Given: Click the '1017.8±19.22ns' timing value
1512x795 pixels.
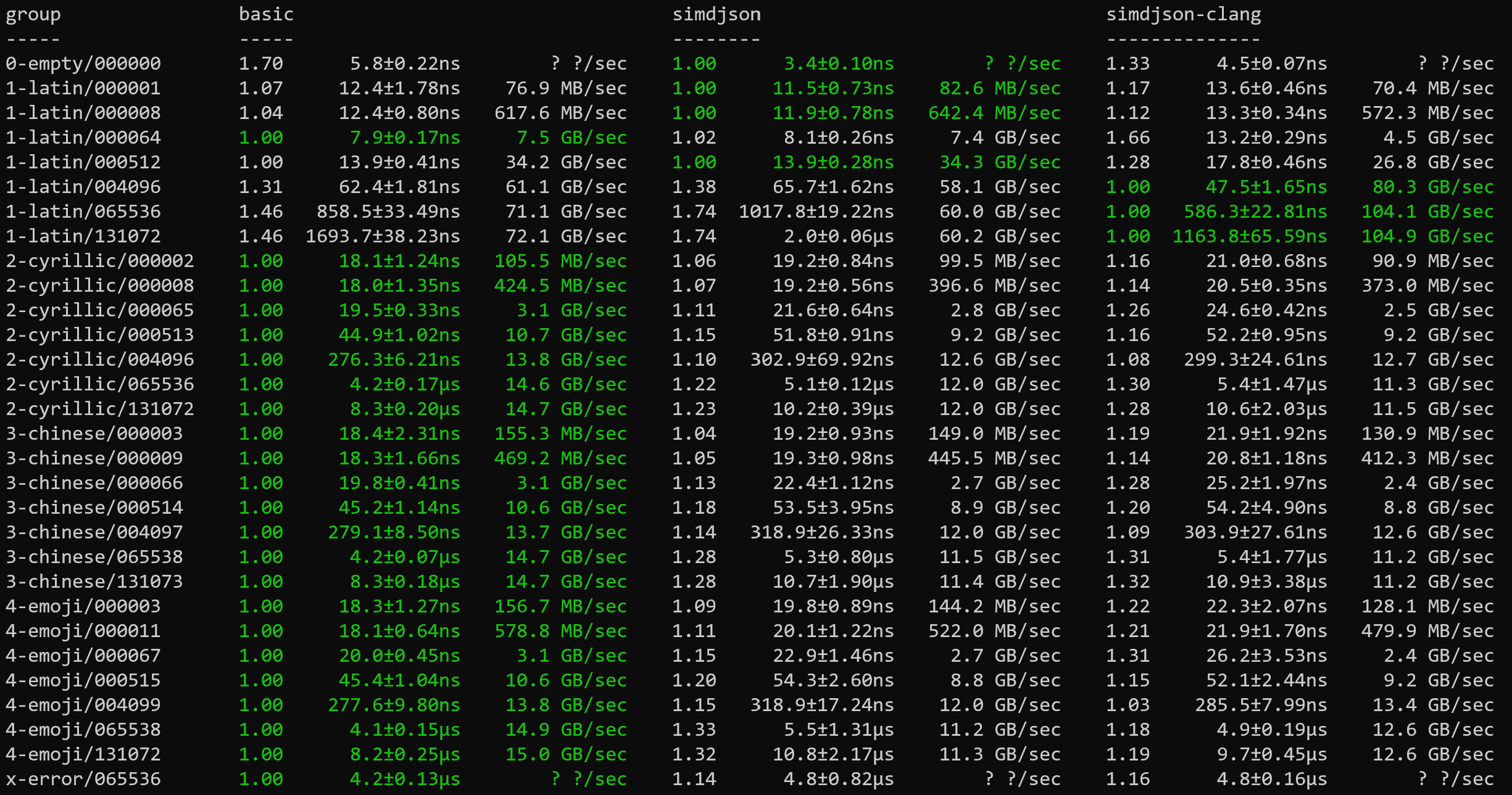Looking at the screenshot, I should tap(816, 212).
